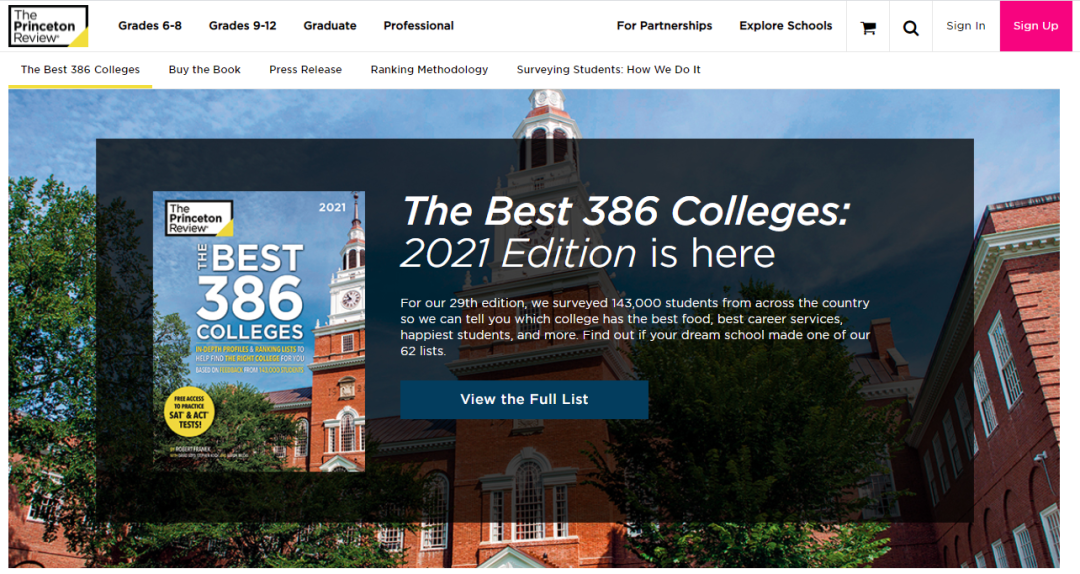Open Ranking Methodology tab
The width and height of the screenshot is (1080, 574).
tap(429, 70)
